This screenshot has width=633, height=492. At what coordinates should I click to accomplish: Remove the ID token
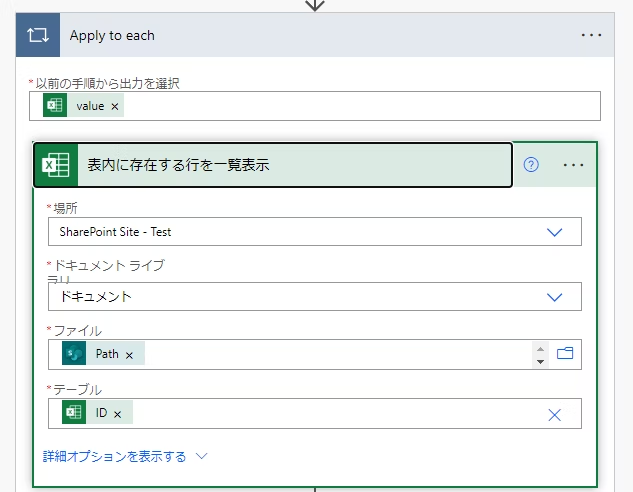pos(117,414)
